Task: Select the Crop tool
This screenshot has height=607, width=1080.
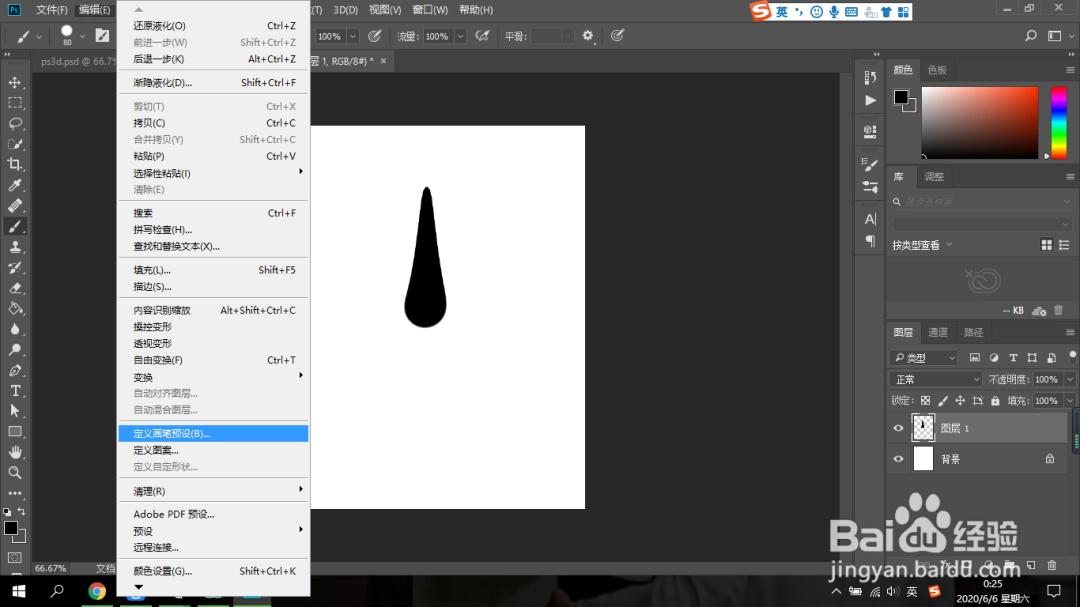Action: tap(14, 164)
